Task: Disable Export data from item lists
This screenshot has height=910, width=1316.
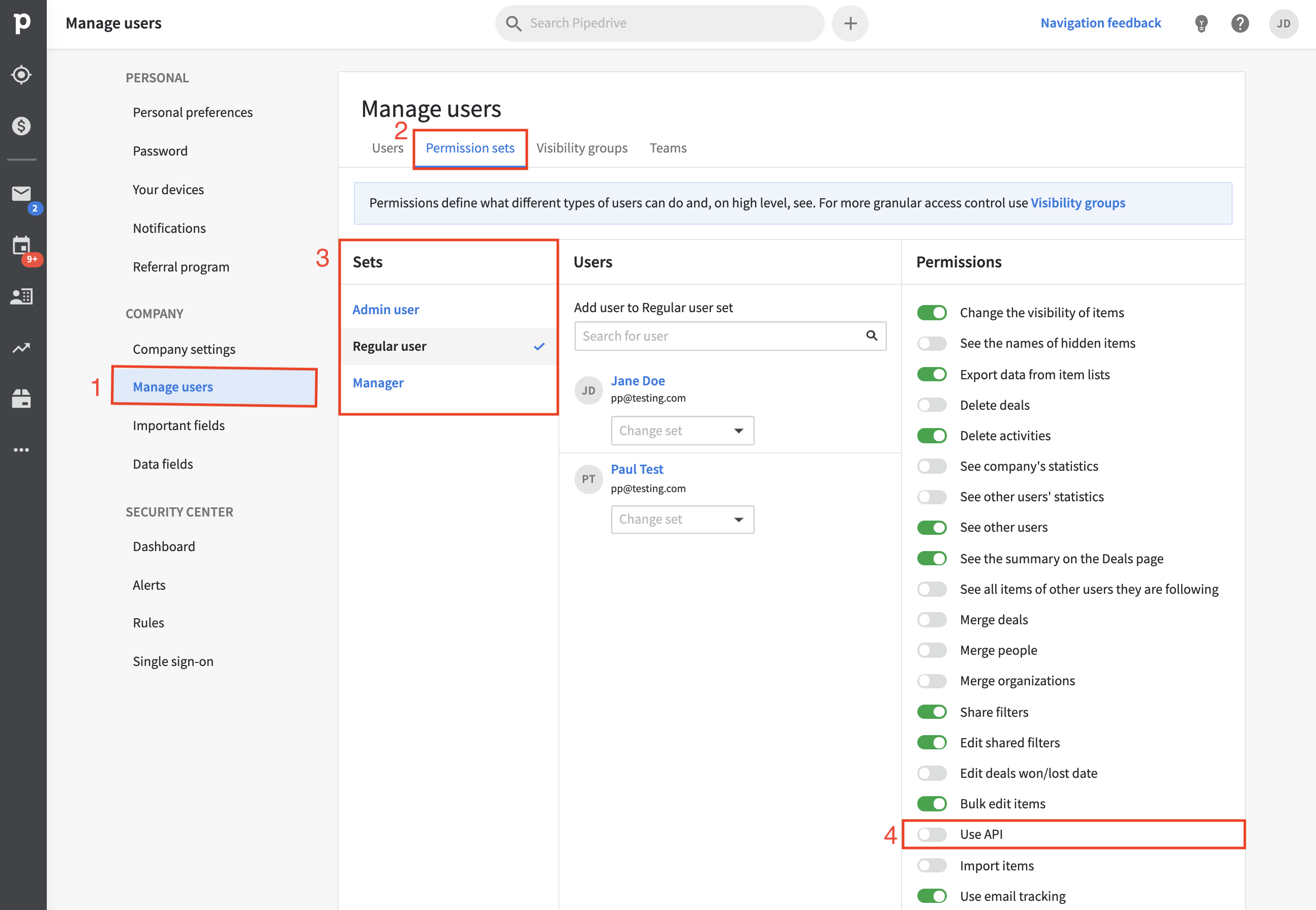Action: [x=932, y=375]
